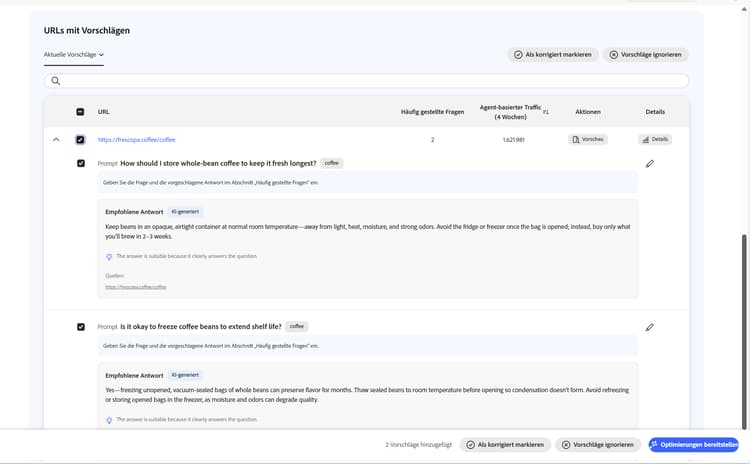This screenshot has width=750, height=464.
Task: Click the URLs mit Vorschlägen heading
Action: pos(87,31)
